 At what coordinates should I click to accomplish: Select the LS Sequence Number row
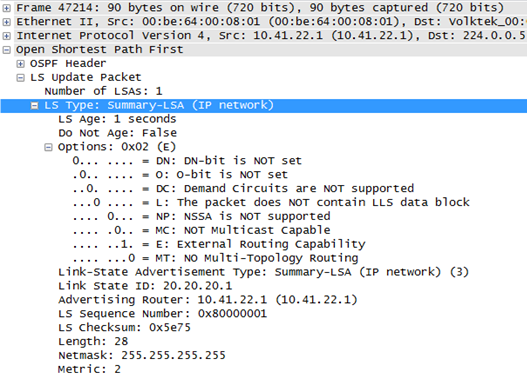tap(163, 314)
